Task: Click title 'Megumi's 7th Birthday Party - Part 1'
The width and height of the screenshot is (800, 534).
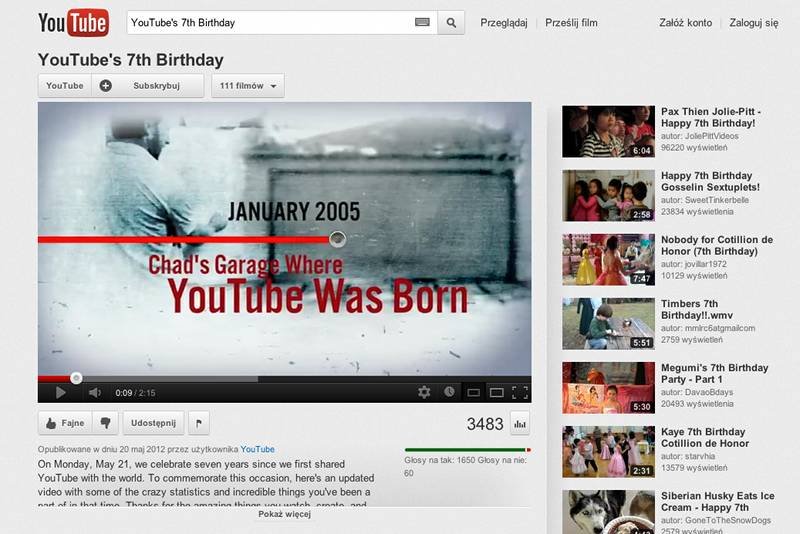Action: pyautogui.click(x=714, y=373)
